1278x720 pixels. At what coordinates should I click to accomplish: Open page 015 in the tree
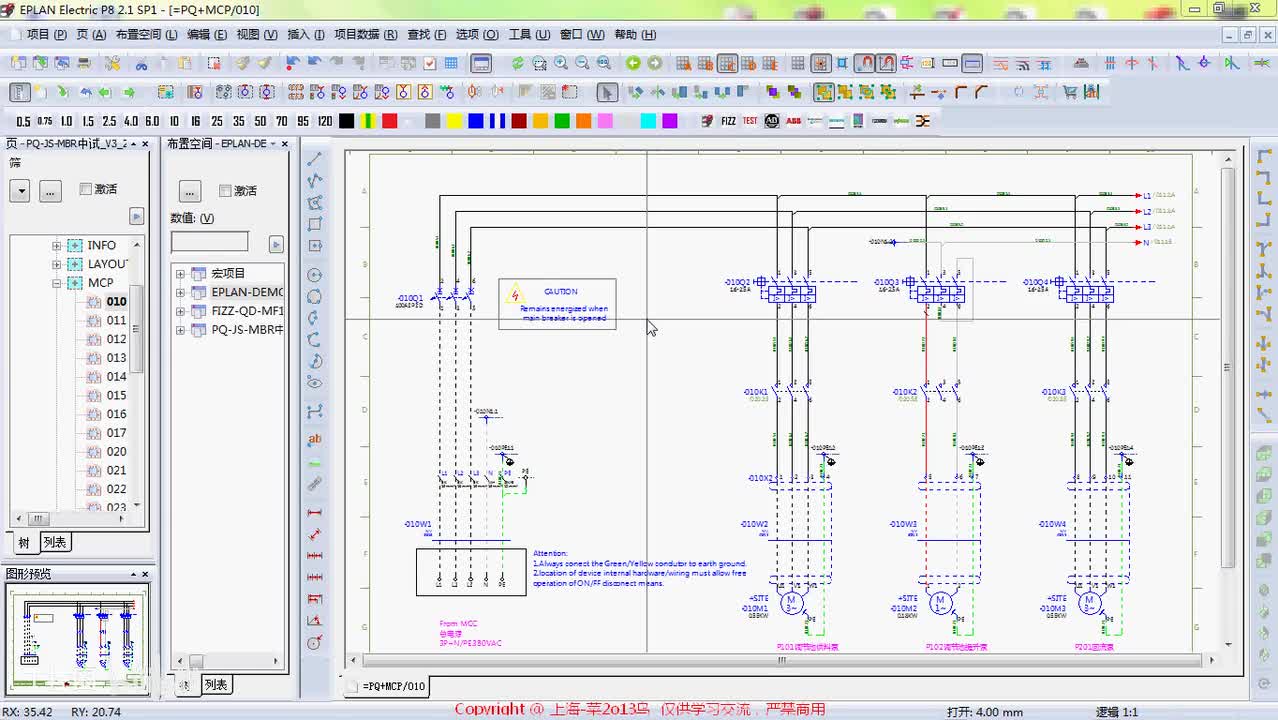click(x=116, y=395)
